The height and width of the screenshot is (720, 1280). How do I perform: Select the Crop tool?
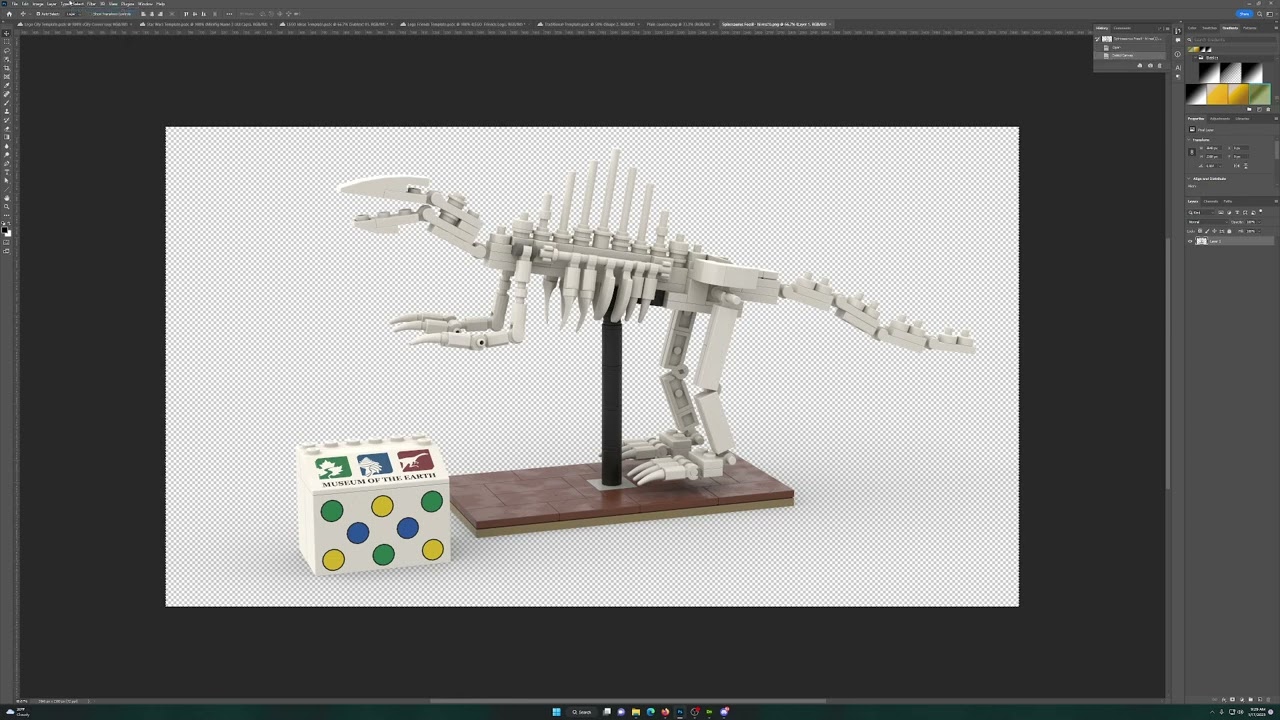pyautogui.click(x=6, y=67)
